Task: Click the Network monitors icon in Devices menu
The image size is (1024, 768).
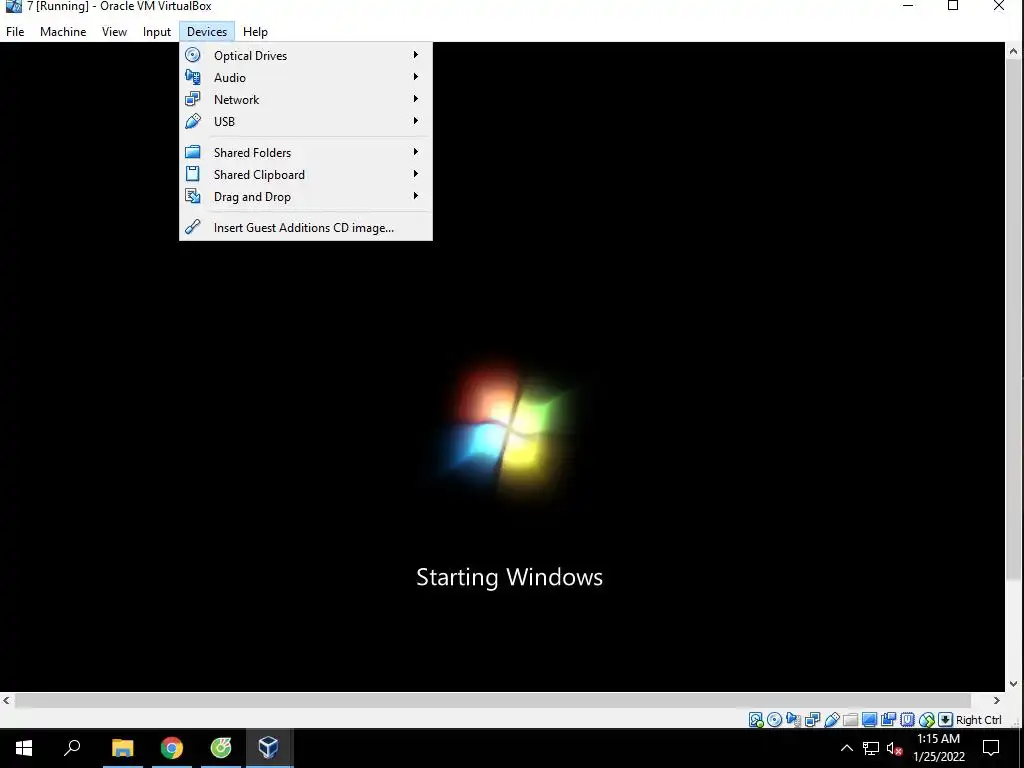Action: click(x=193, y=99)
